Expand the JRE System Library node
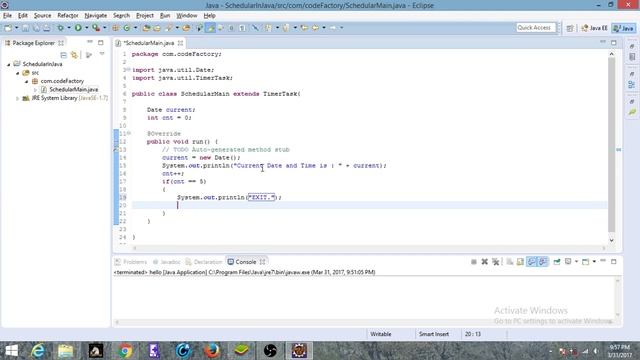 (x=18, y=98)
